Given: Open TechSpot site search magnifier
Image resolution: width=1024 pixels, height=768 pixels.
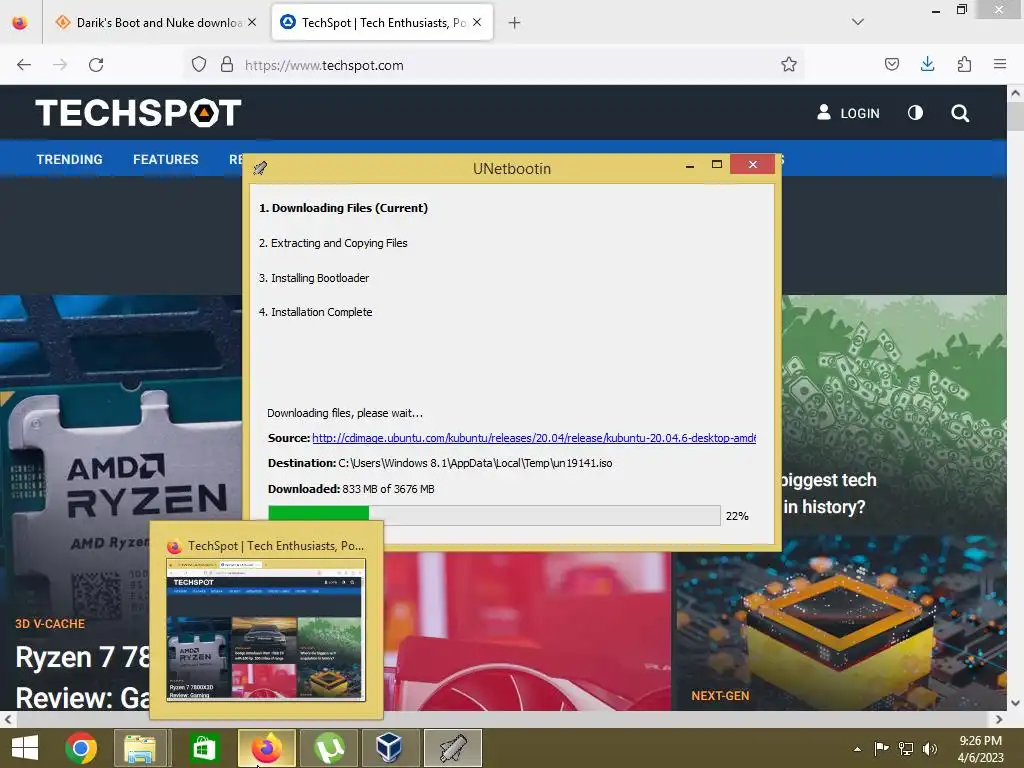Looking at the screenshot, I should point(960,113).
